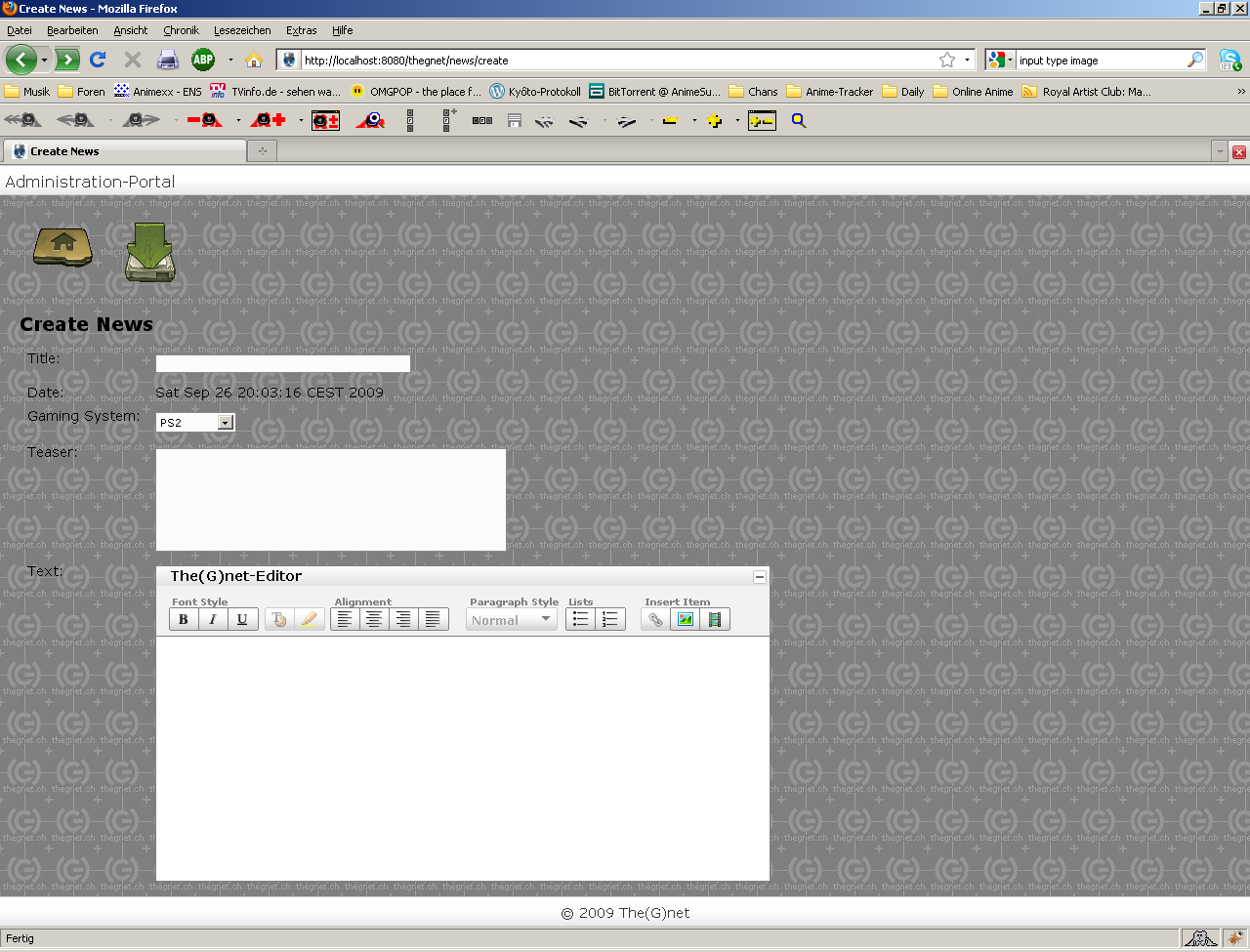Go to the portal home icon

click(62, 246)
